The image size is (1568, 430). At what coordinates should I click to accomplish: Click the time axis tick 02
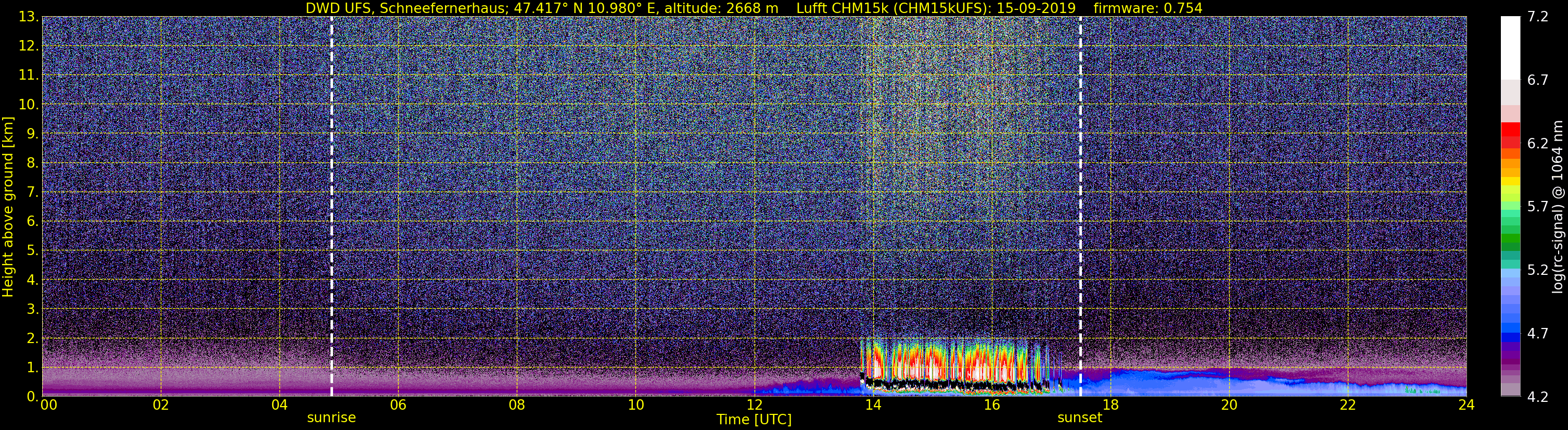point(161,406)
